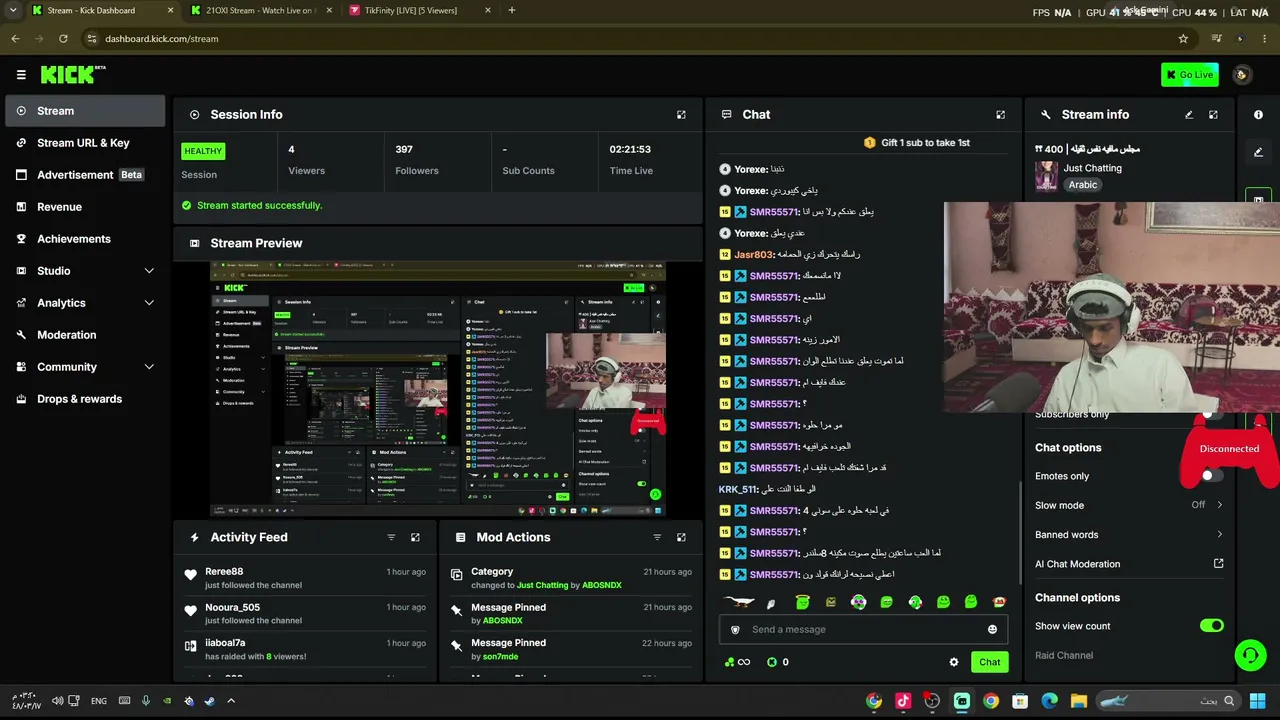Open AI Chat Moderation external link
Image resolution: width=1280 pixels, height=720 pixels.
pos(1218,564)
